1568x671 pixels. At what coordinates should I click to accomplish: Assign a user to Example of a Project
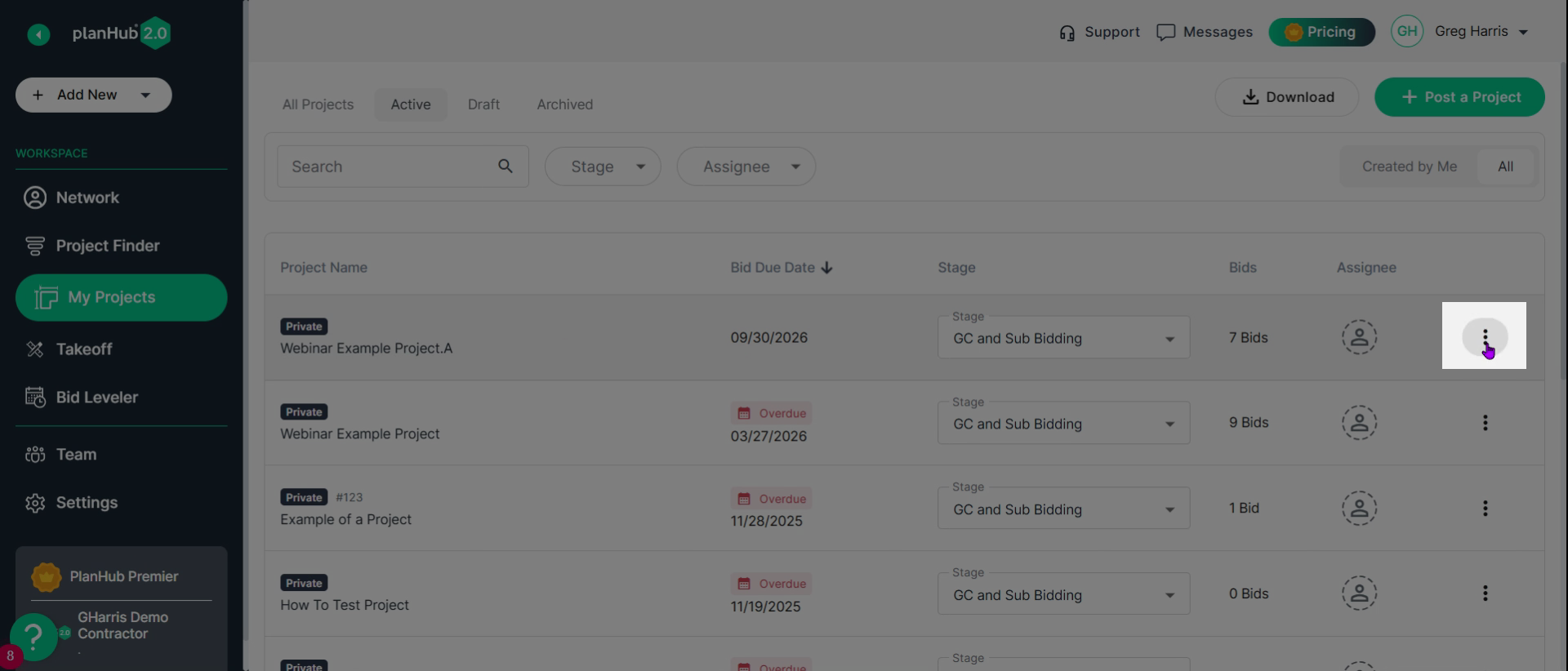pos(1359,509)
